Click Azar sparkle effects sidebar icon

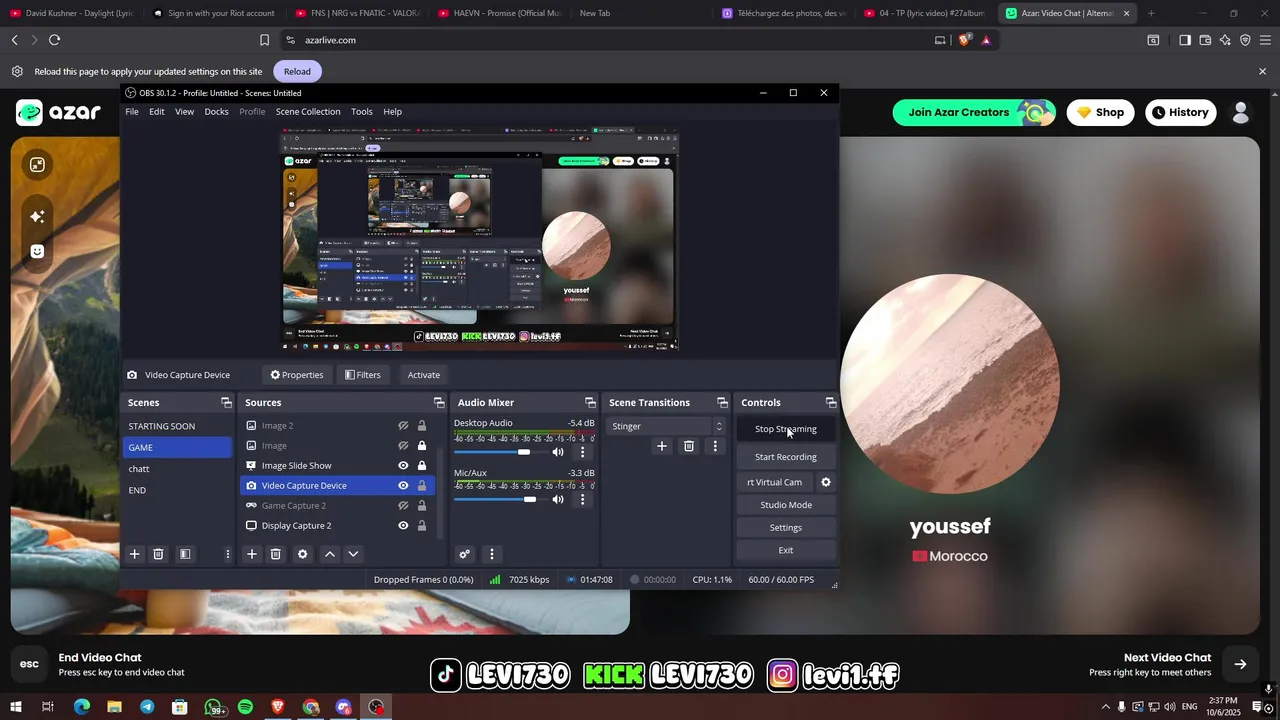pos(37,216)
